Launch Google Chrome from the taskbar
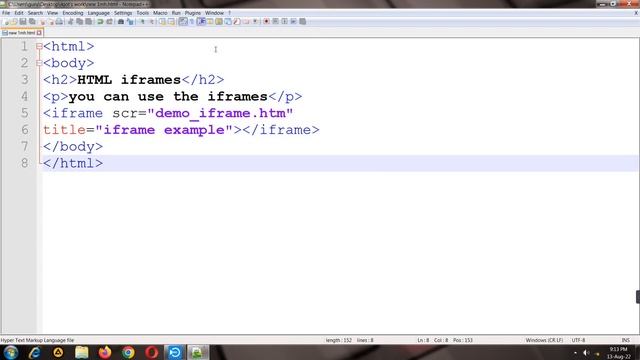Image resolution: width=640 pixels, height=360 pixels. click(128, 352)
